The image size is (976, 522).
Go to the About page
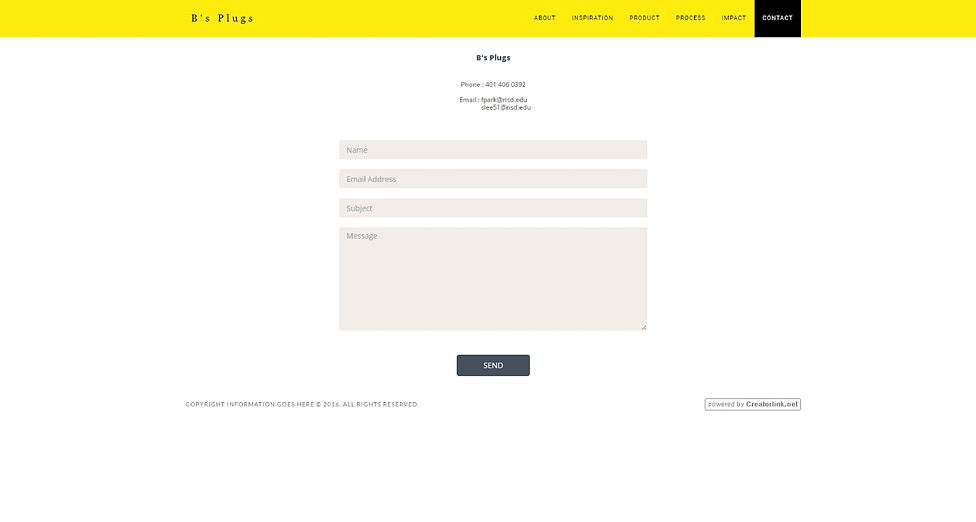click(545, 18)
